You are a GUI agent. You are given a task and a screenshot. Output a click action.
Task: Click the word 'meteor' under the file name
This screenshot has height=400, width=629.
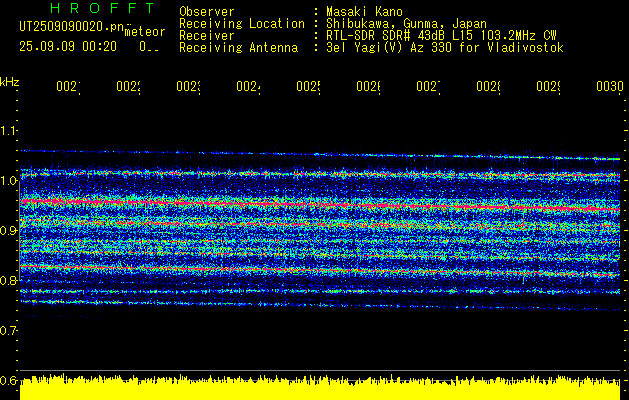[145, 32]
